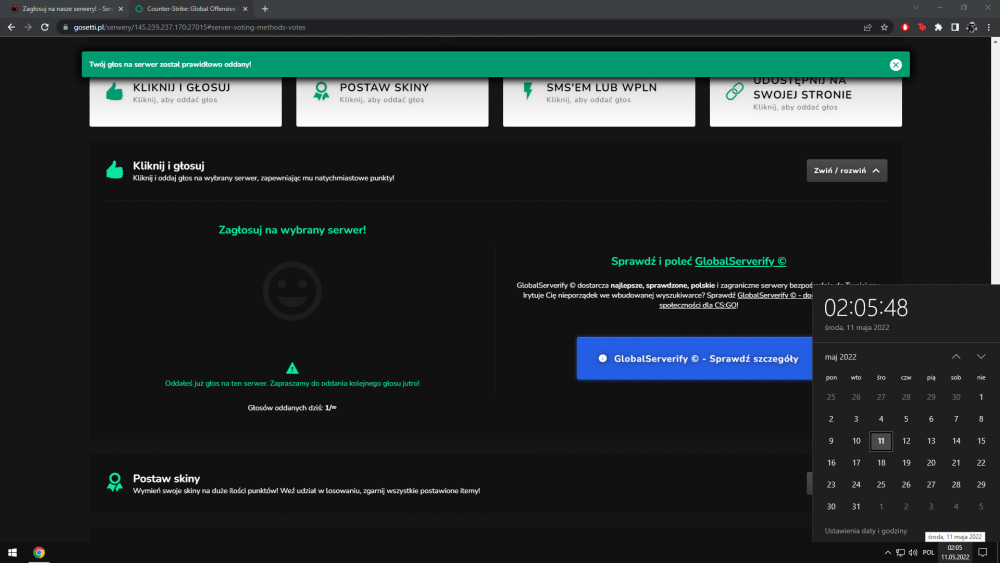Follow the GlobalServerify © heading link
The height and width of the screenshot is (563, 1000).
pos(740,261)
